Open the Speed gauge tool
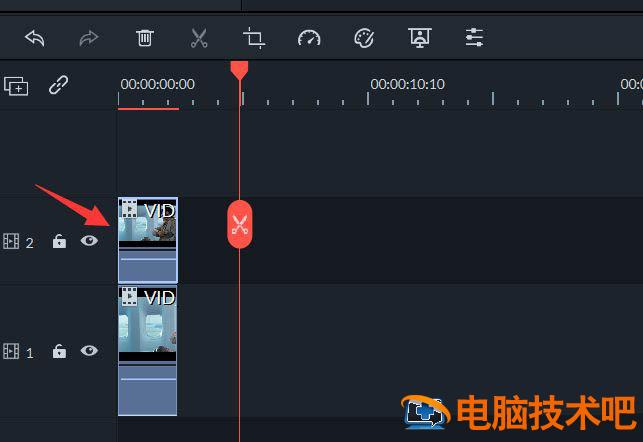643x442 pixels. coord(309,38)
